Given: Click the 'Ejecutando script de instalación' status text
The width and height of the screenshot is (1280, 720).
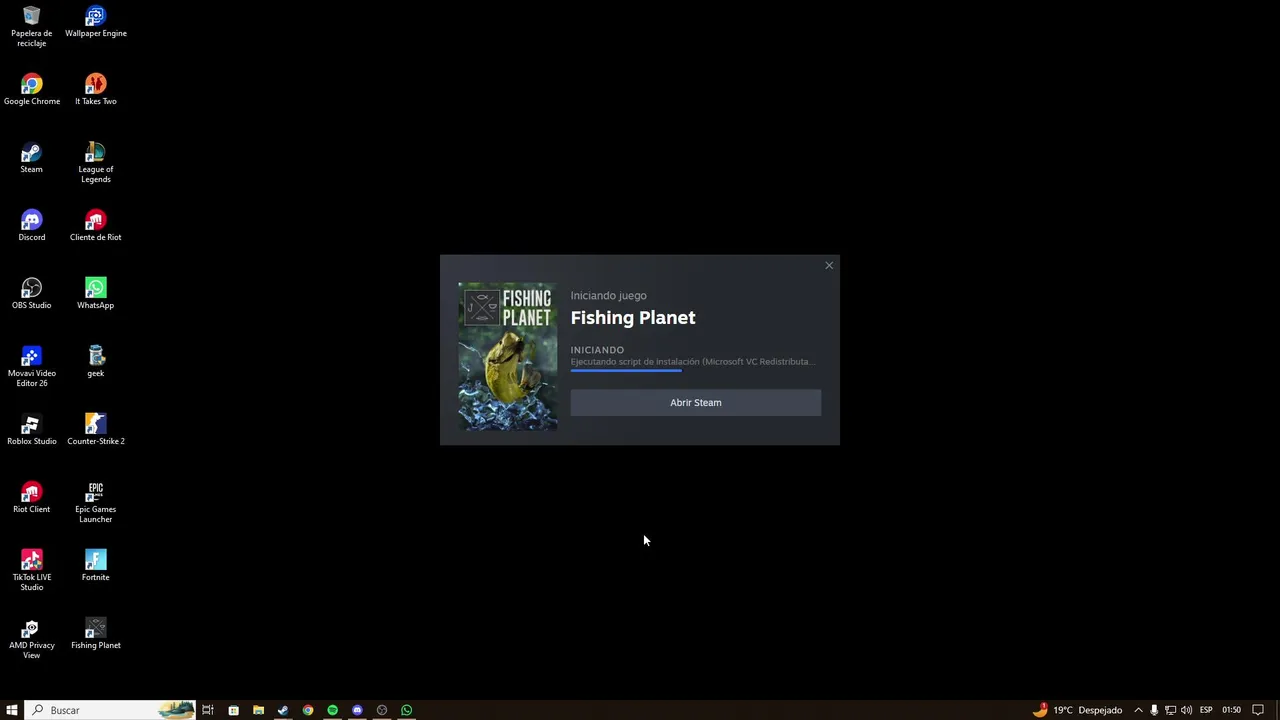Looking at the screenshot, I should pyautogui.click(x=693, y=362).
